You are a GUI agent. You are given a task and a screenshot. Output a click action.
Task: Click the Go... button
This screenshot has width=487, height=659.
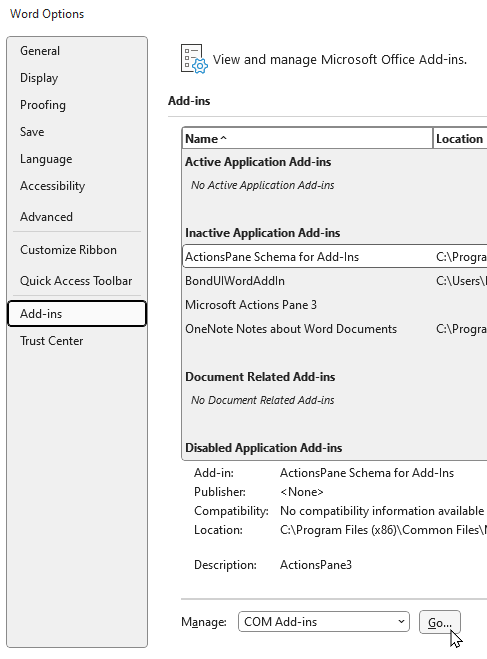440,622
